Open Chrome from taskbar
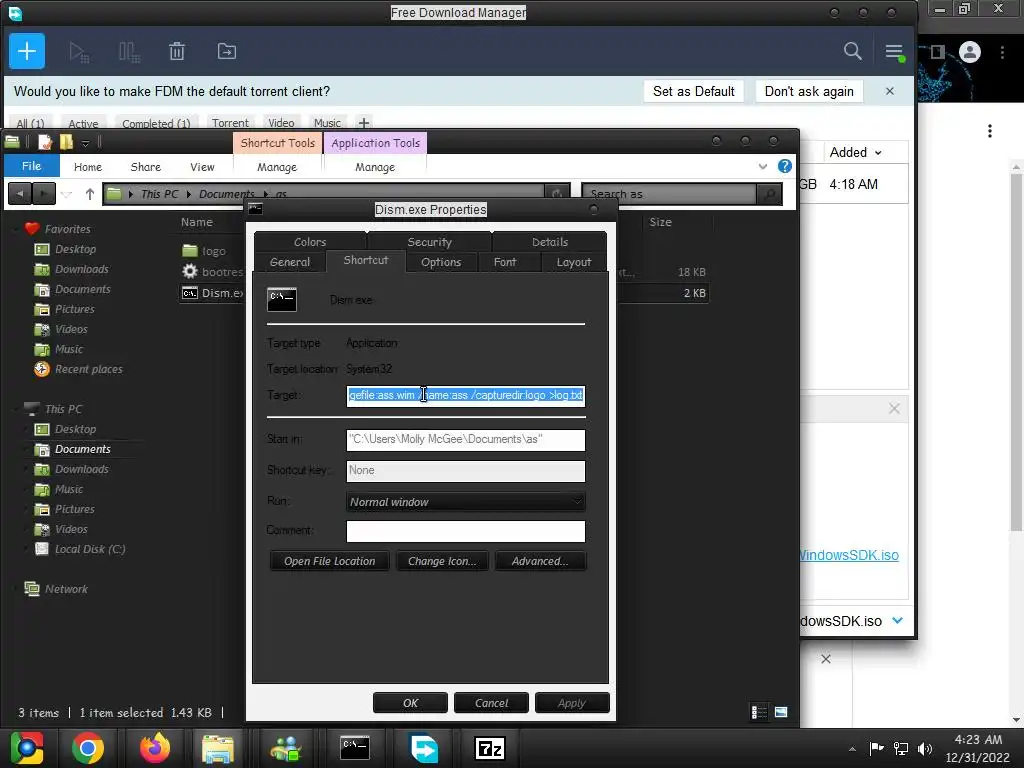1024x768 pixels. [x=88, y=748]
